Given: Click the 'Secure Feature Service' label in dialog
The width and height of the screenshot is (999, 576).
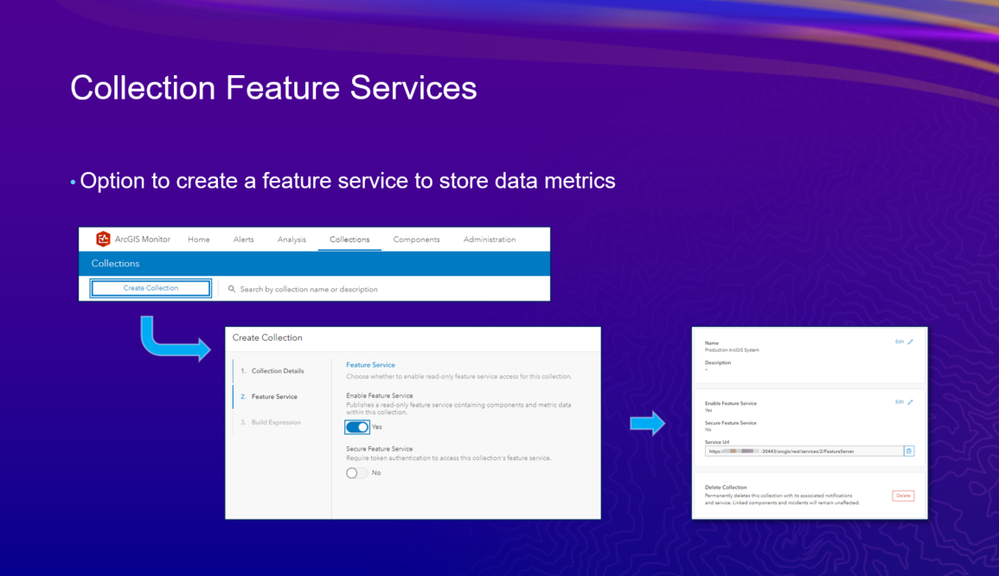Looking at the screenshot, I should pos(379,449).
